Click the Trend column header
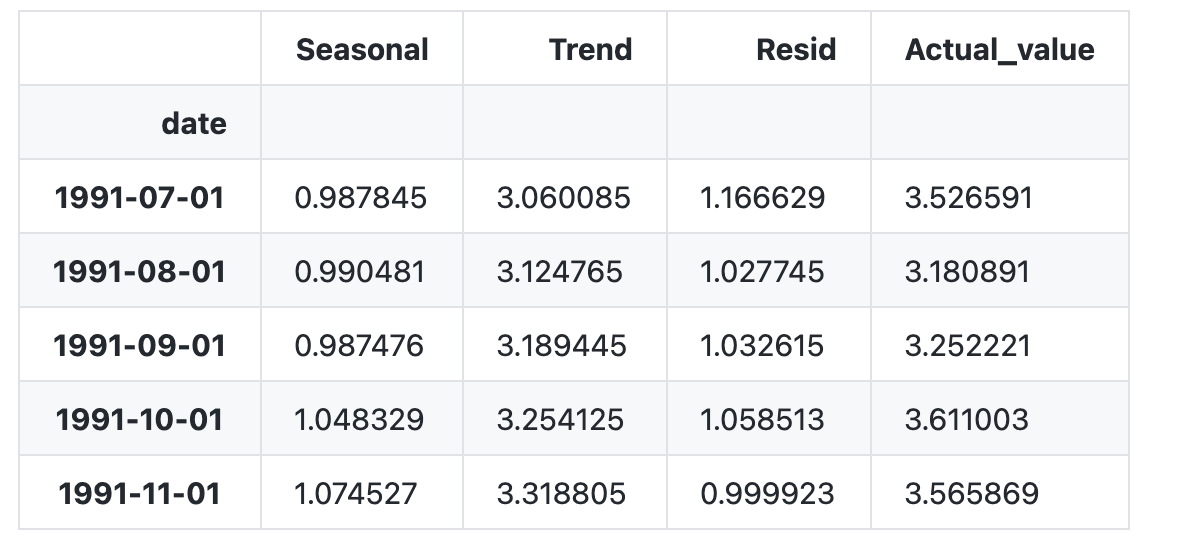The image size is (1190, 554). pyautogui.click(x=590, y=50)
